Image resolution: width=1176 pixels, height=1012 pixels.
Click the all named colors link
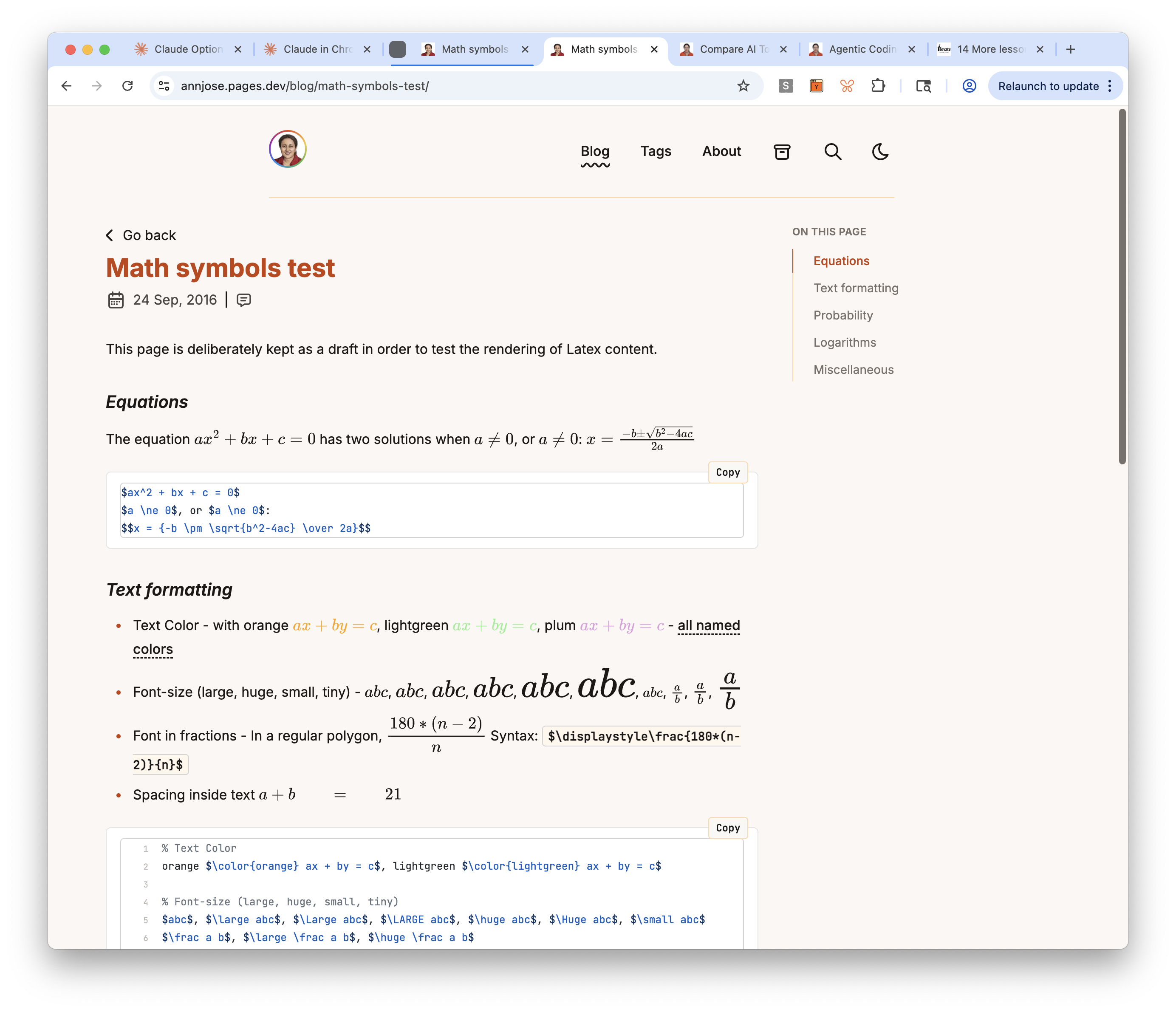[709, 625]
